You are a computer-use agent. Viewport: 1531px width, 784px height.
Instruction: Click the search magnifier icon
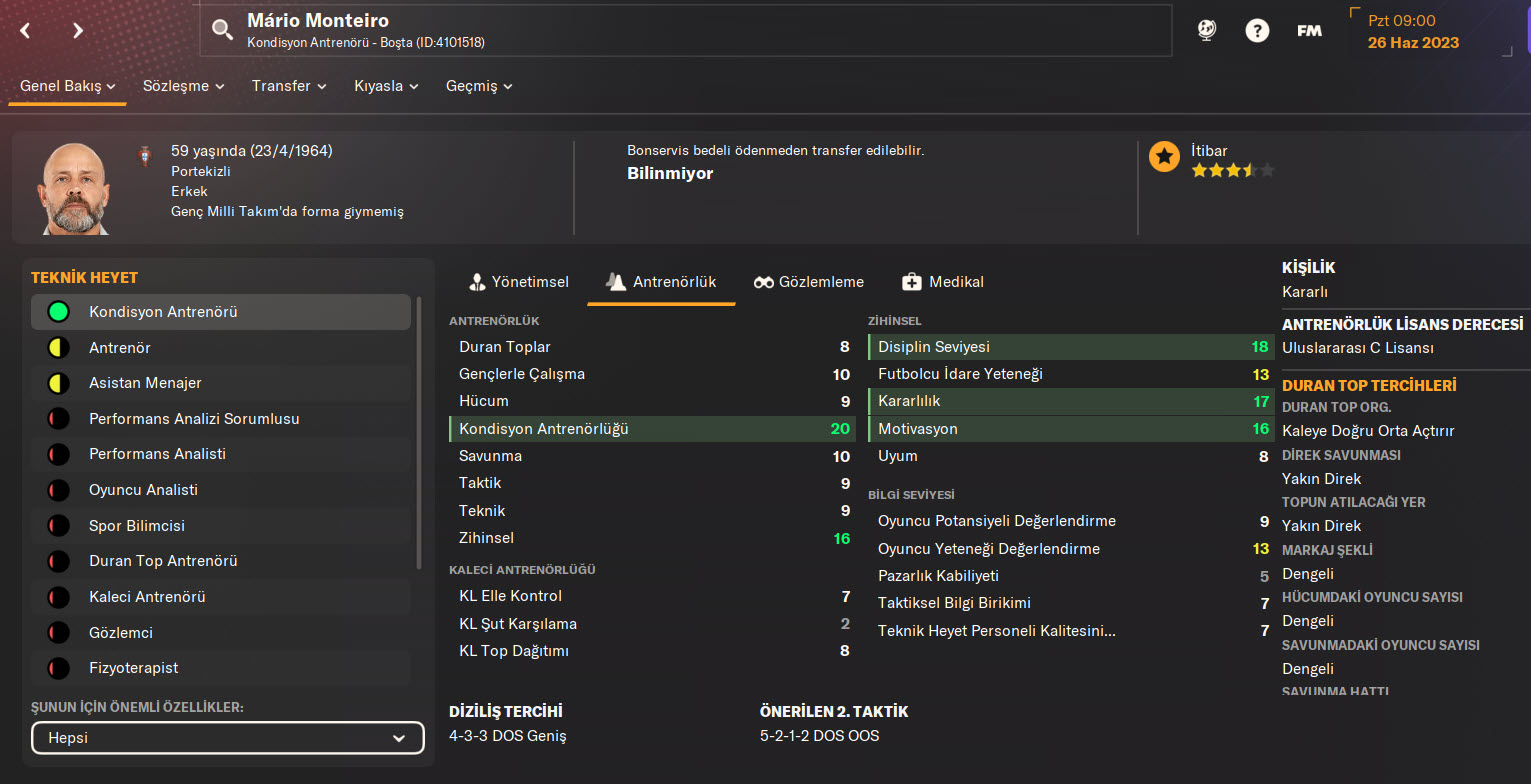[222, 31]
